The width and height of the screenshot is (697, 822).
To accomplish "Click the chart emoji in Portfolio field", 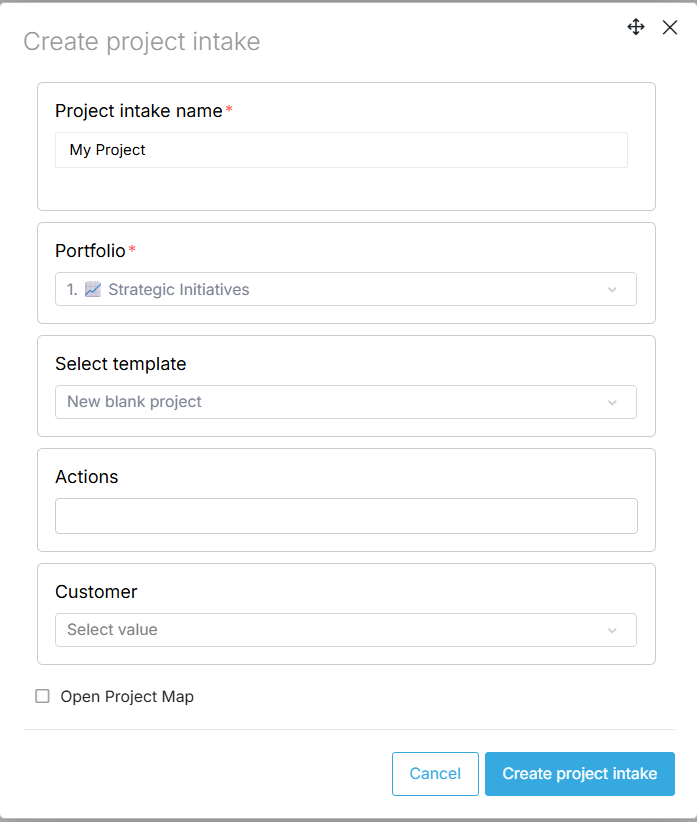I will (x=93, y=290).
